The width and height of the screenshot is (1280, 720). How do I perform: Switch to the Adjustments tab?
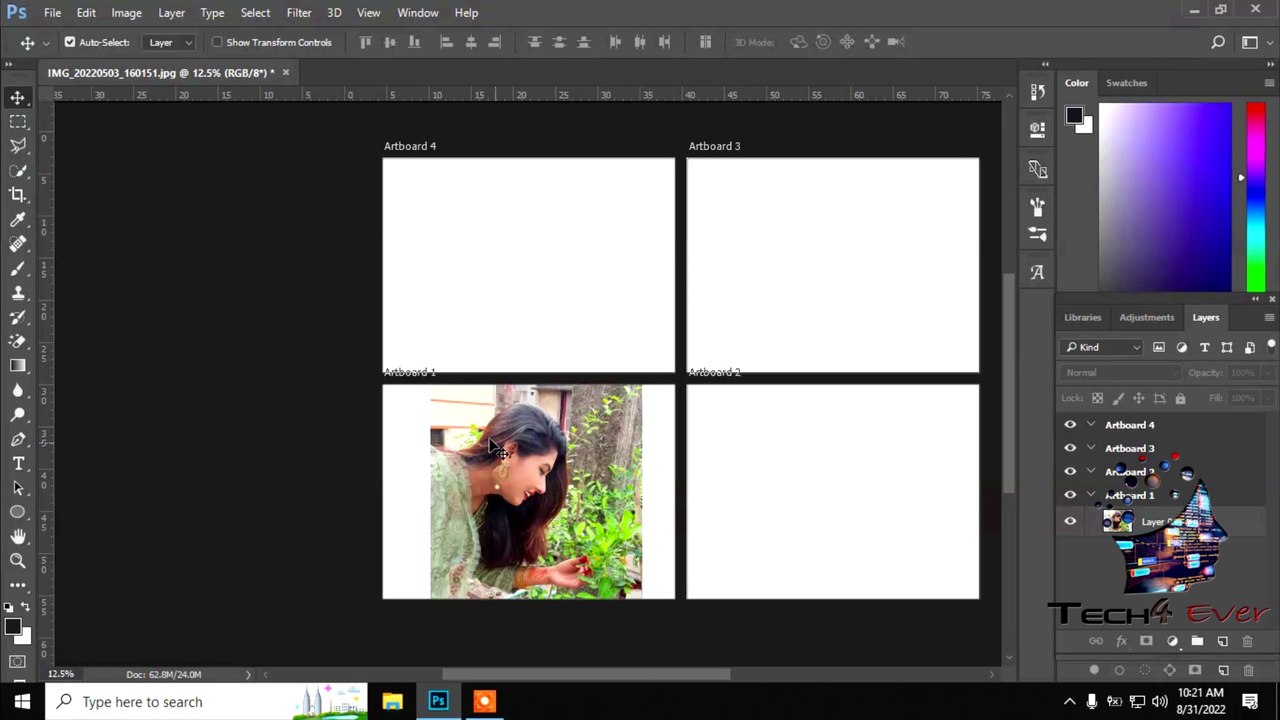tap(1146, 317)
